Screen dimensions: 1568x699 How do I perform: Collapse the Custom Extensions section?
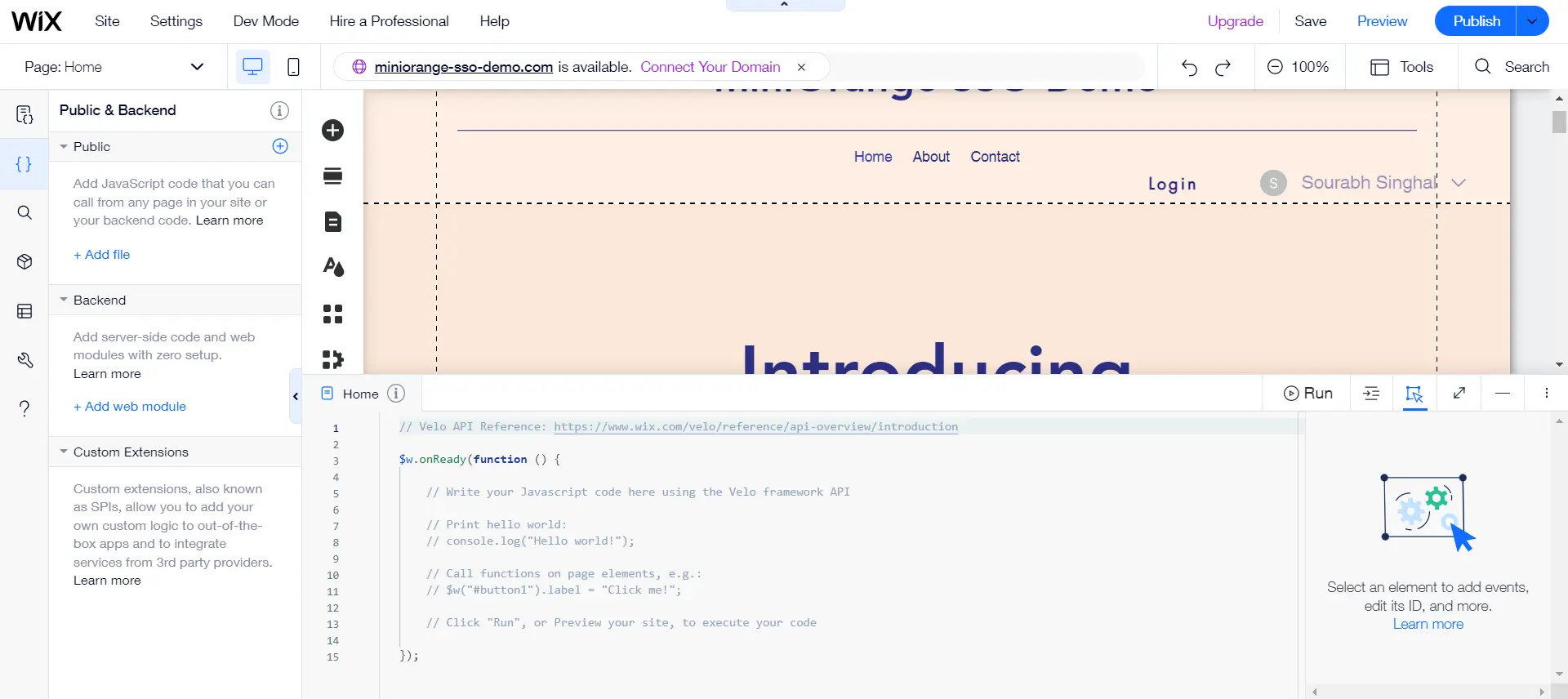pyautogui.click(x=64, y=452)
